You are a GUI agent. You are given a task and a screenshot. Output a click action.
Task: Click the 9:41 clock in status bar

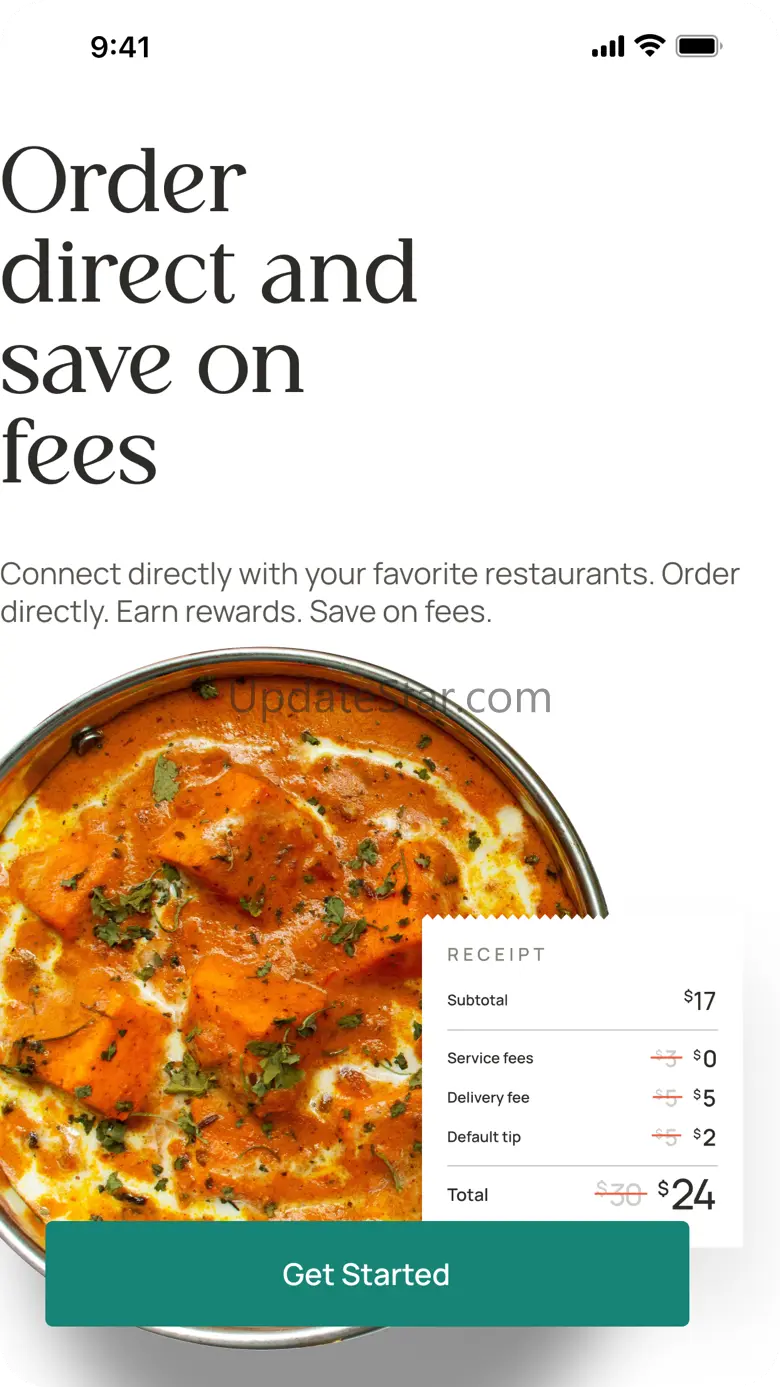click(x=120, y=47)
